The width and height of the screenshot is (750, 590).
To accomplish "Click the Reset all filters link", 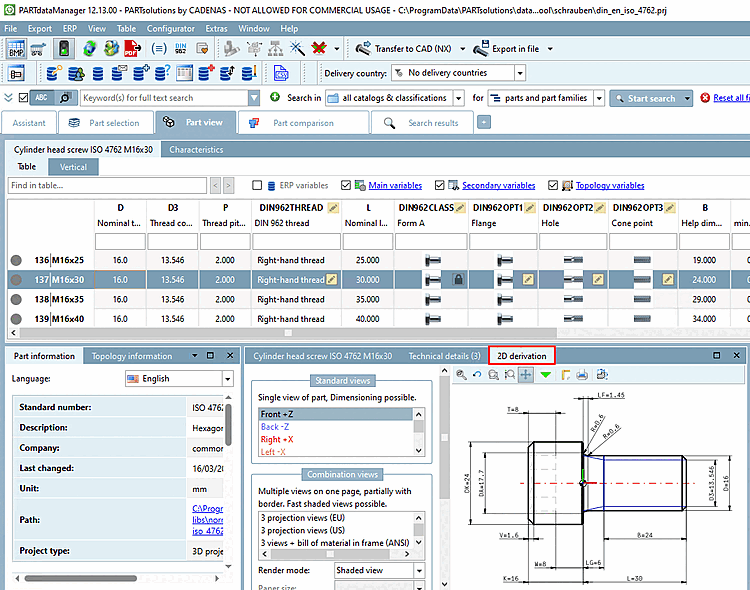I will (731, 98).
